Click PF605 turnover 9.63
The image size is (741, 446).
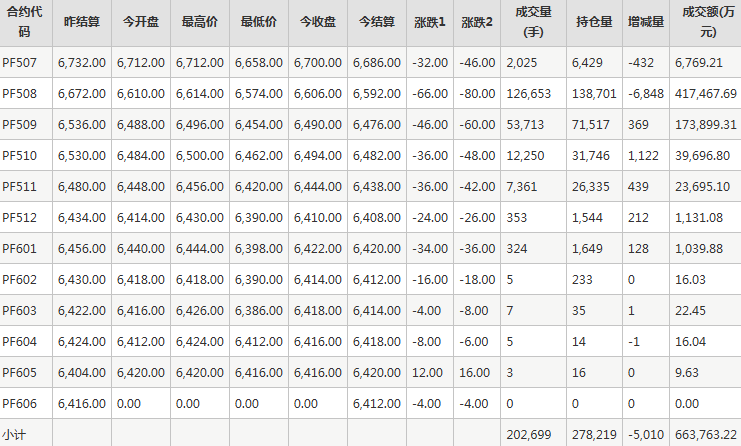pyautogui.click(x=687, y=372)
